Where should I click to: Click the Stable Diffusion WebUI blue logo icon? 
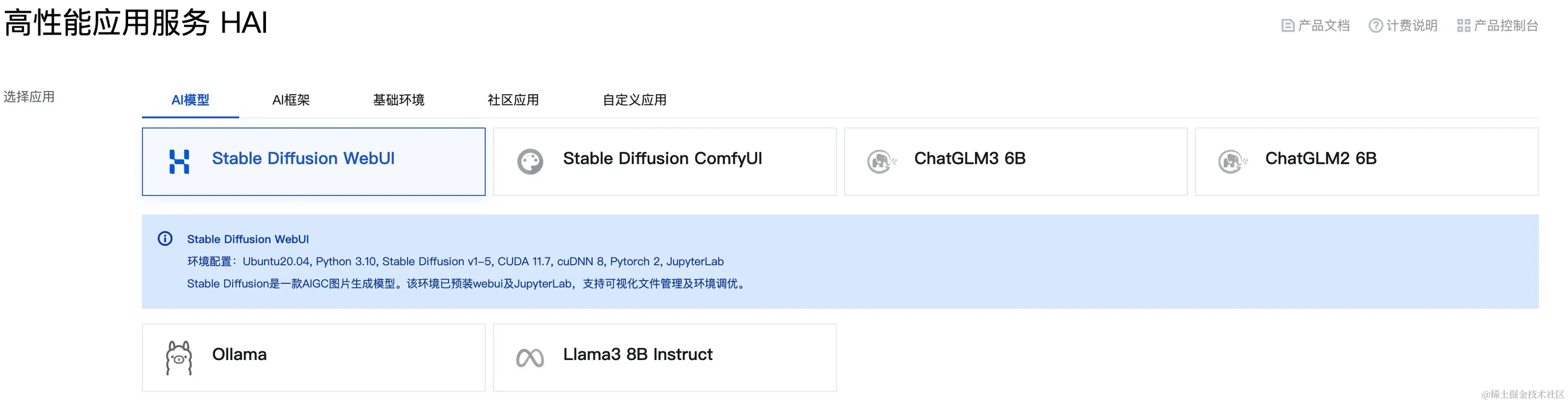(179, 162)
